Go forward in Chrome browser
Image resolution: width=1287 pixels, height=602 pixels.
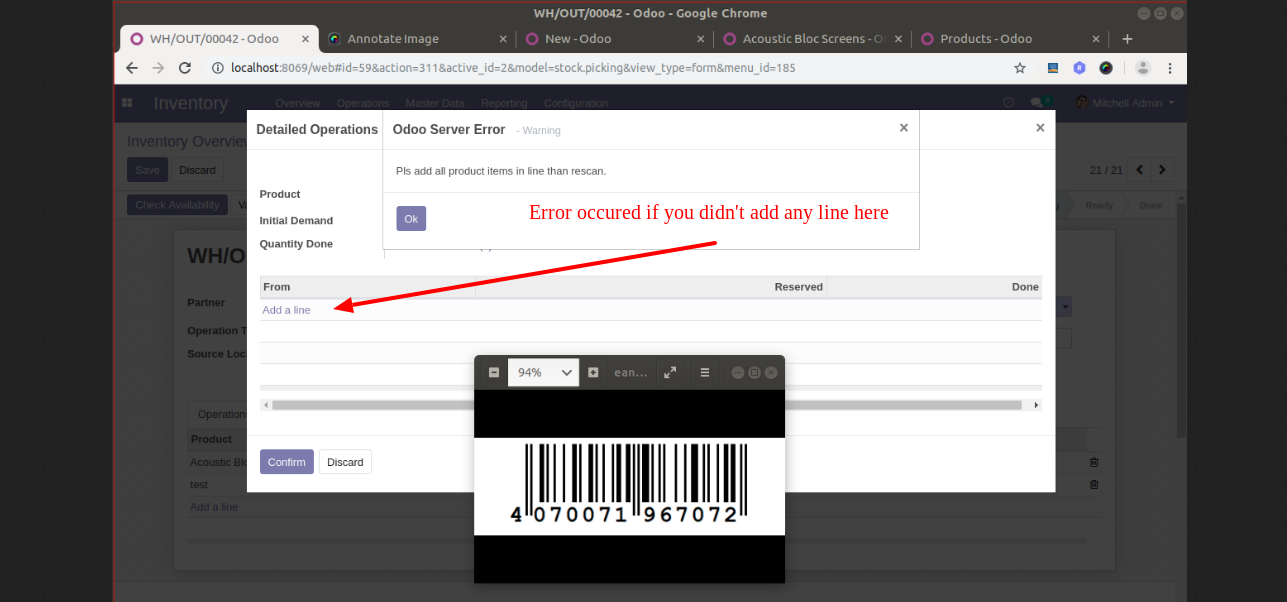[158, 68]
